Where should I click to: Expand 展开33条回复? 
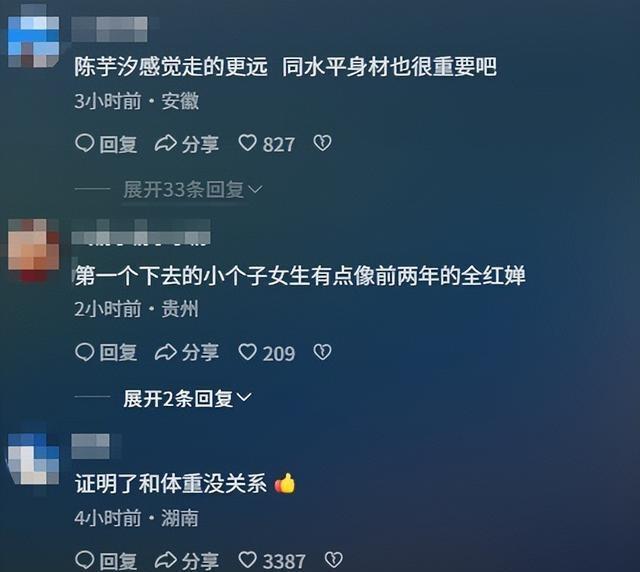point(193,189)
